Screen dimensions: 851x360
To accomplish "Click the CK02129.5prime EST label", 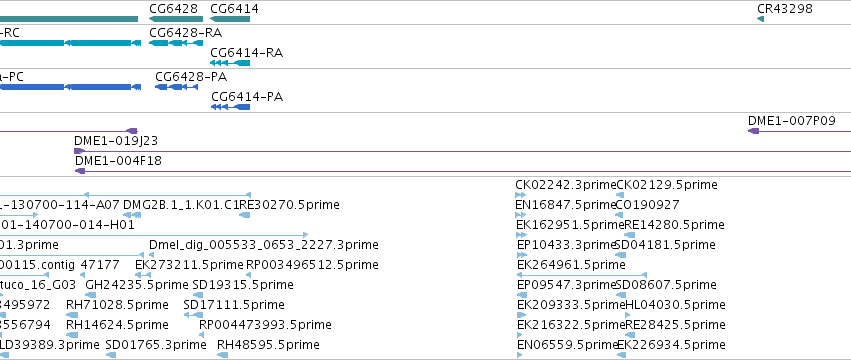I will [667, 185].
